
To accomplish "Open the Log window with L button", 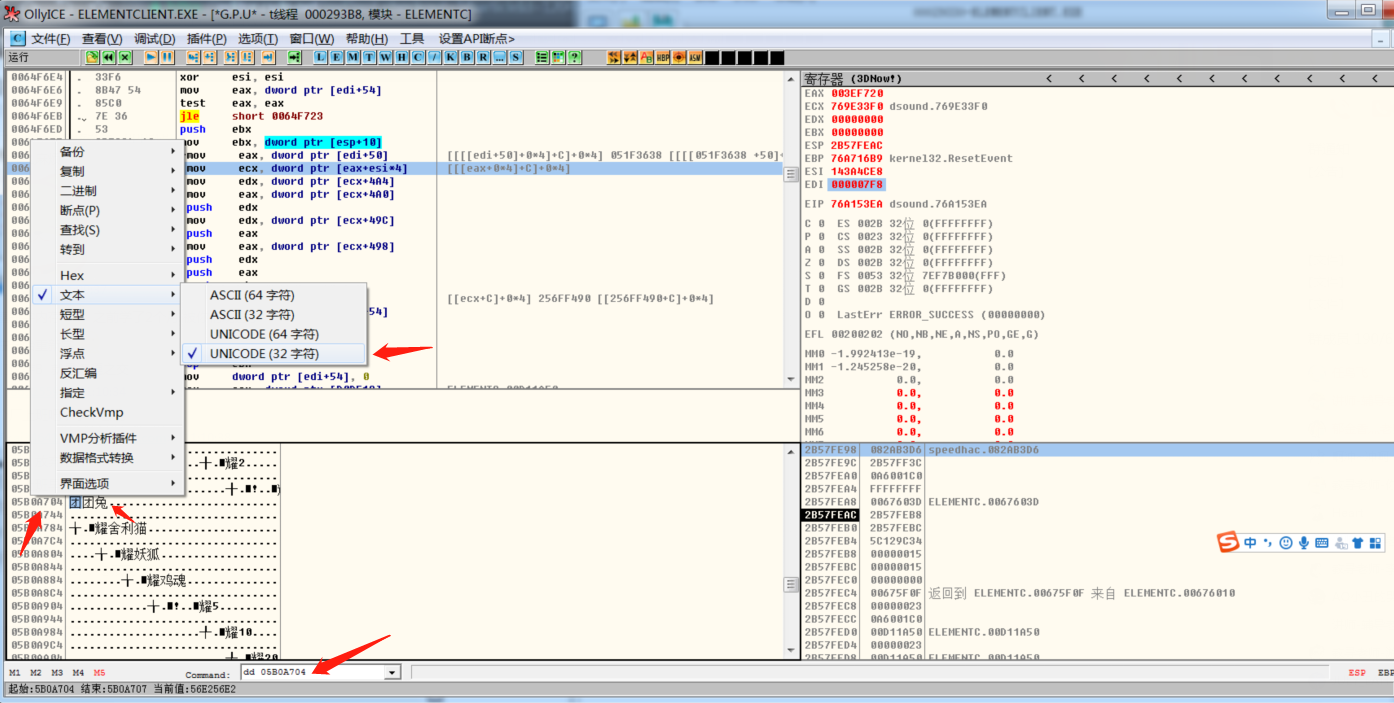I will click(x=320, y=57).
